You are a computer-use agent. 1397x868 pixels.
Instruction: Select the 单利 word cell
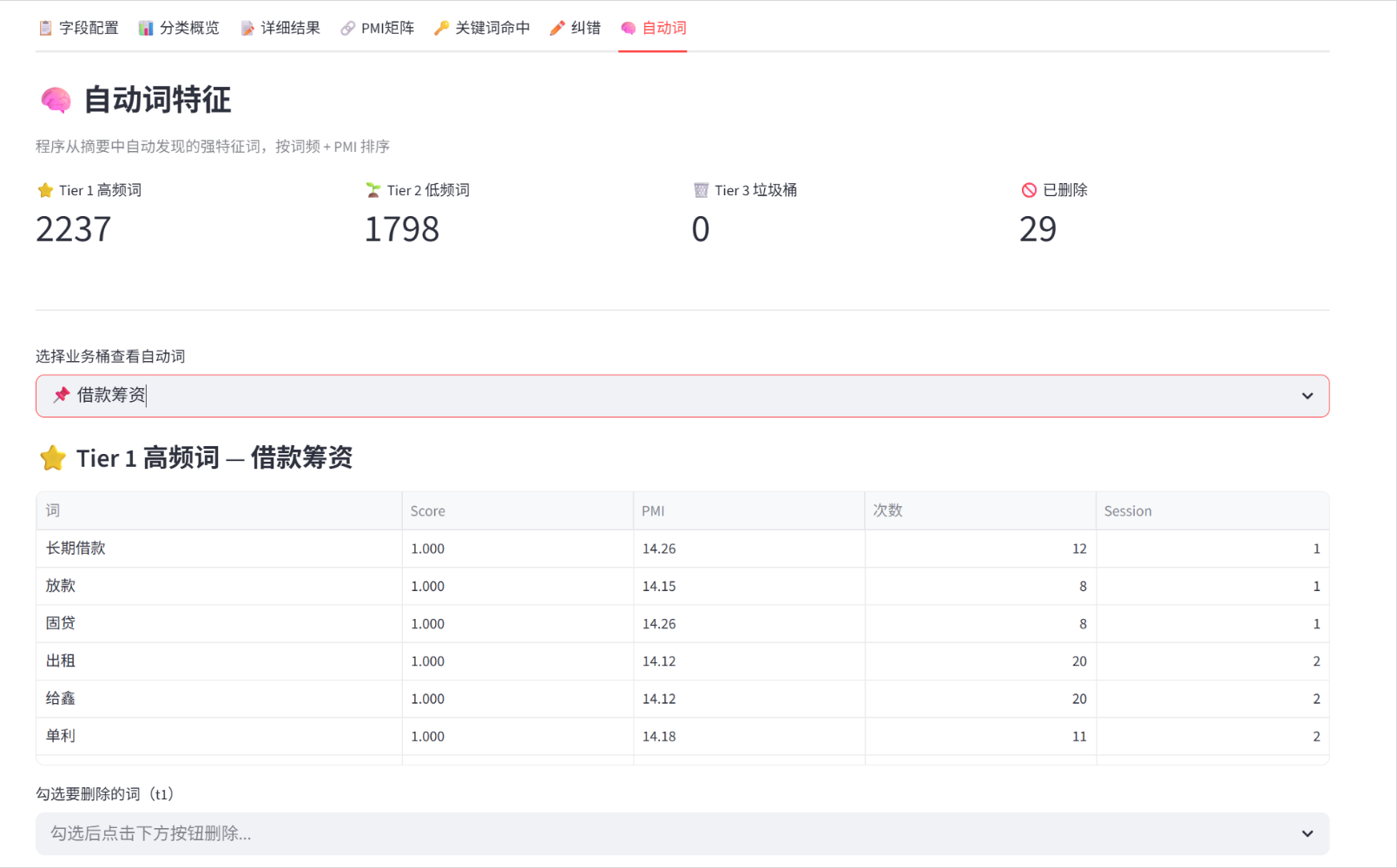tap(219, 736)
